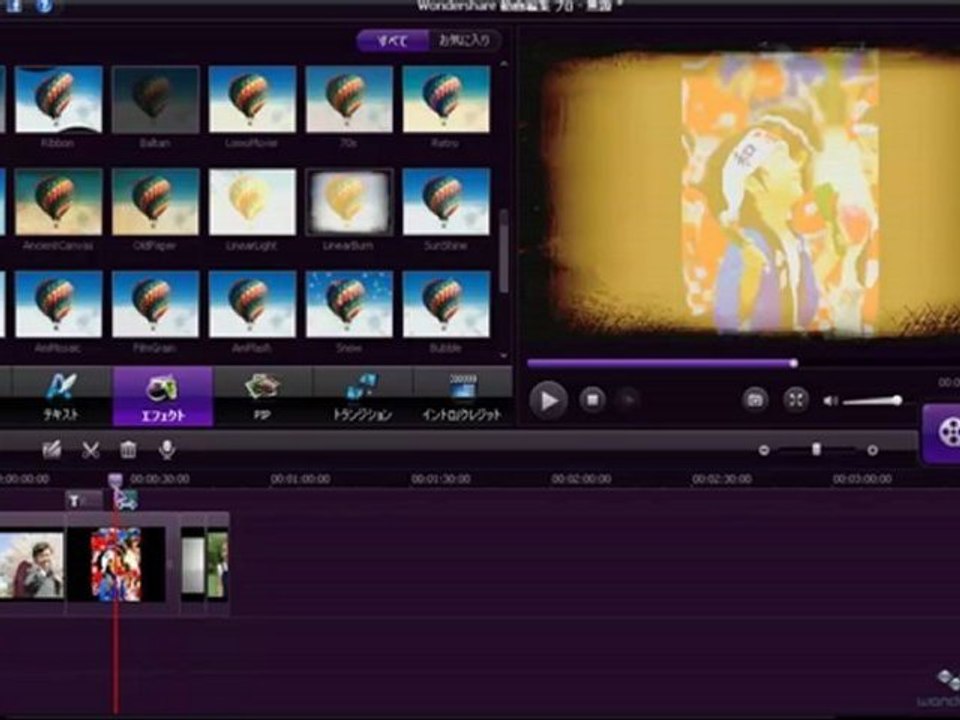Select the Retro effect thumbnail
Screen dimensions: 960x720
(x=446, y=99)
